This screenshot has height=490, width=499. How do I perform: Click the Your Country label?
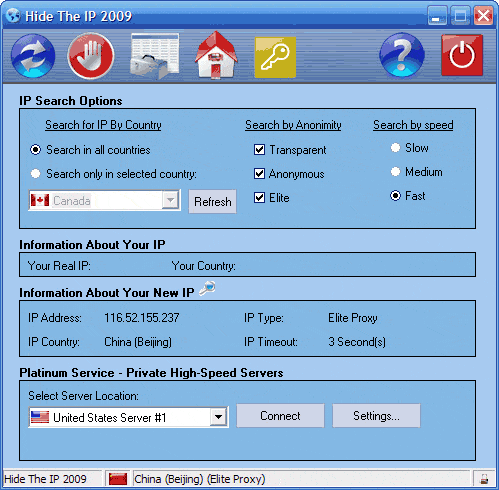(x=204, y=266)
